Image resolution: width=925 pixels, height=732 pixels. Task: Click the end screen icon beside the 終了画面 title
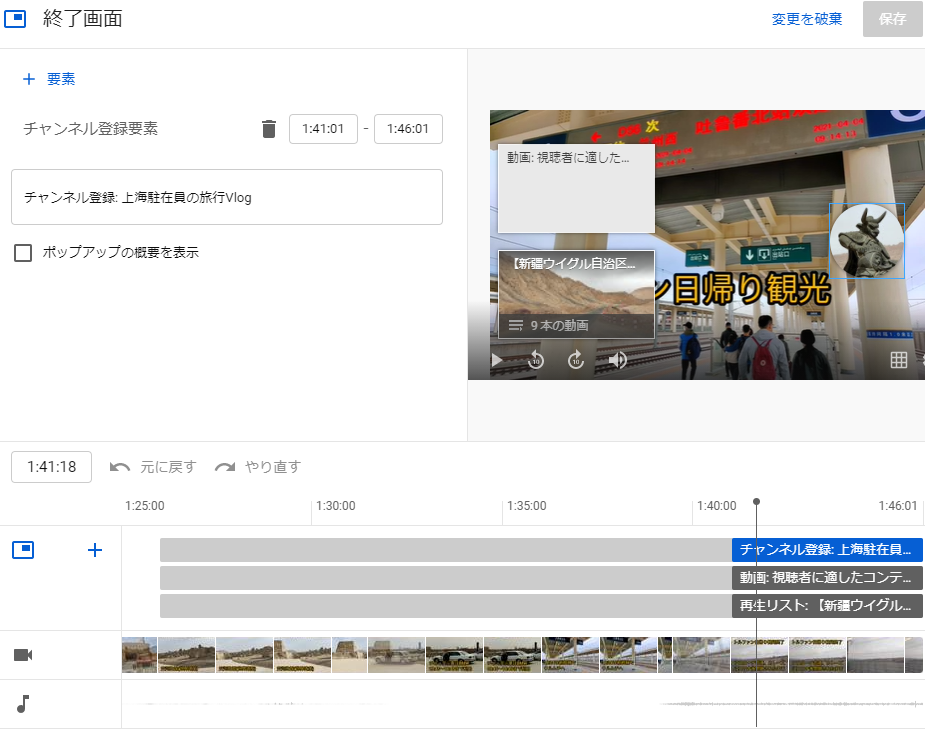click(x=15, y=19)
